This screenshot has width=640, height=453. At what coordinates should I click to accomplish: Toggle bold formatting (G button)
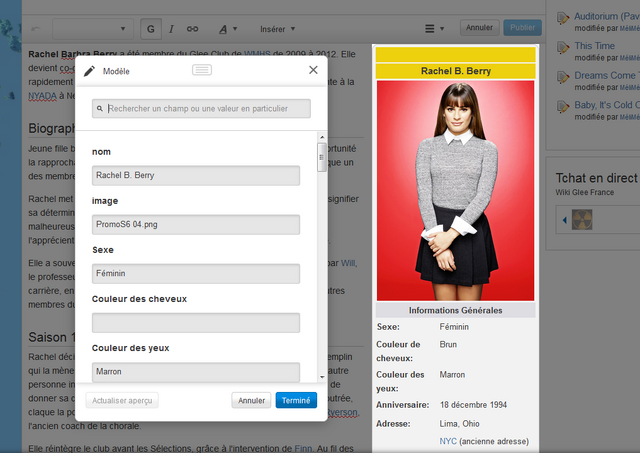click(x=151, y=29)
